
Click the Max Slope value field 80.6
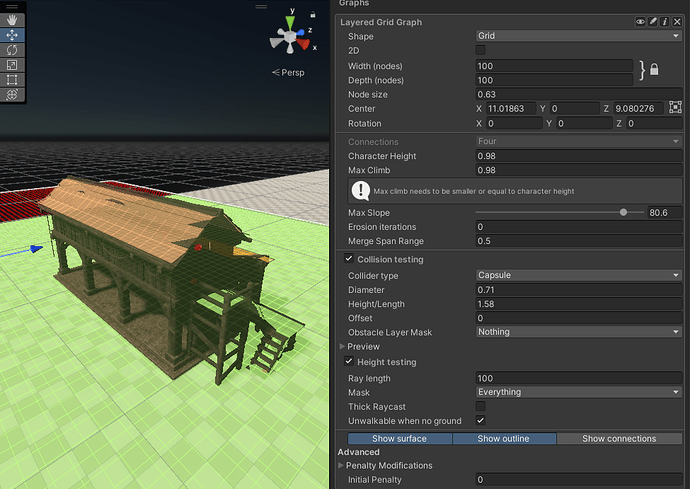(x=664, y=213)
